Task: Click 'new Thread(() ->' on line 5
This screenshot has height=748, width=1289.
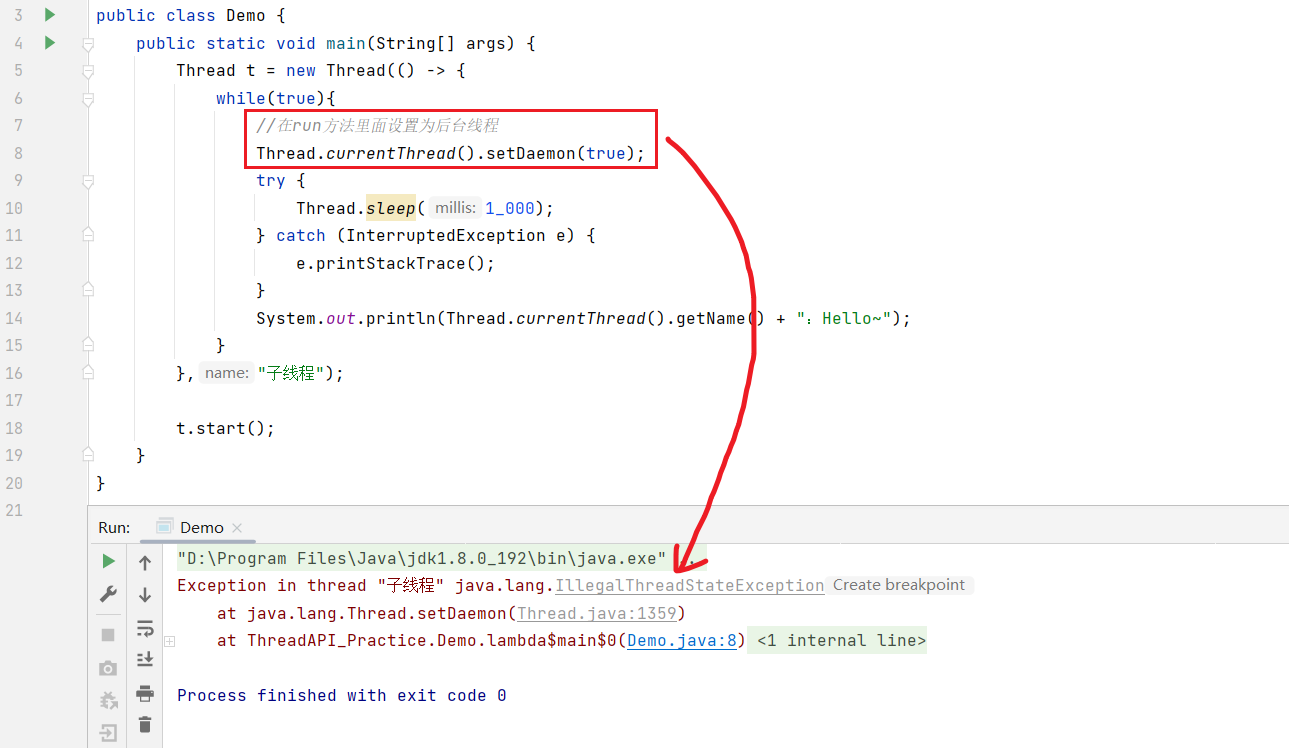Action: 366,71
